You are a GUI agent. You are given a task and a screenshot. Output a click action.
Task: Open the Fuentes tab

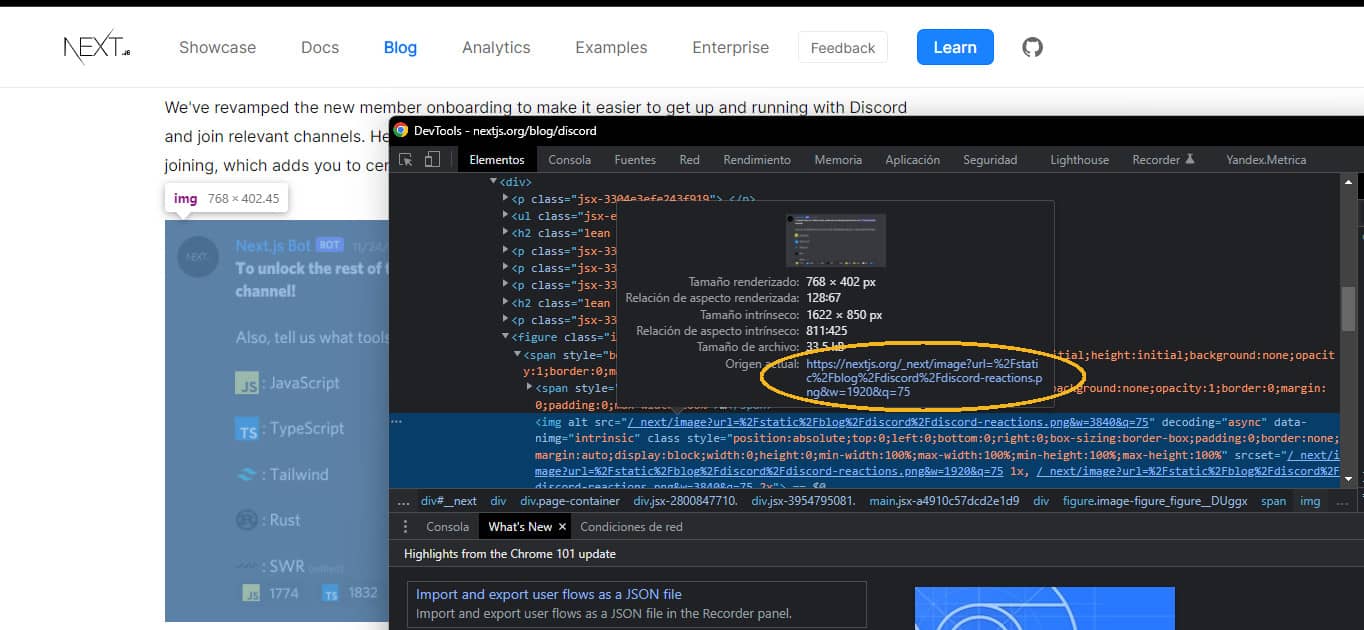[x=635, y=159]
